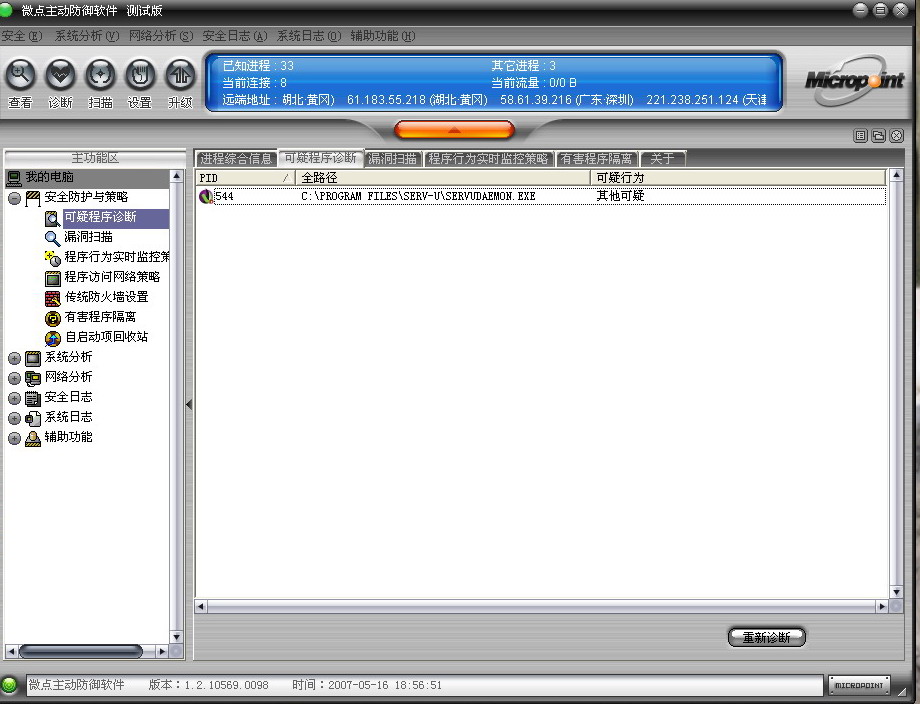Open the 查看 (view) toolbar icon
Image resolution: width=920 pixels, height=704 pixels.
[x=21, y=75]
